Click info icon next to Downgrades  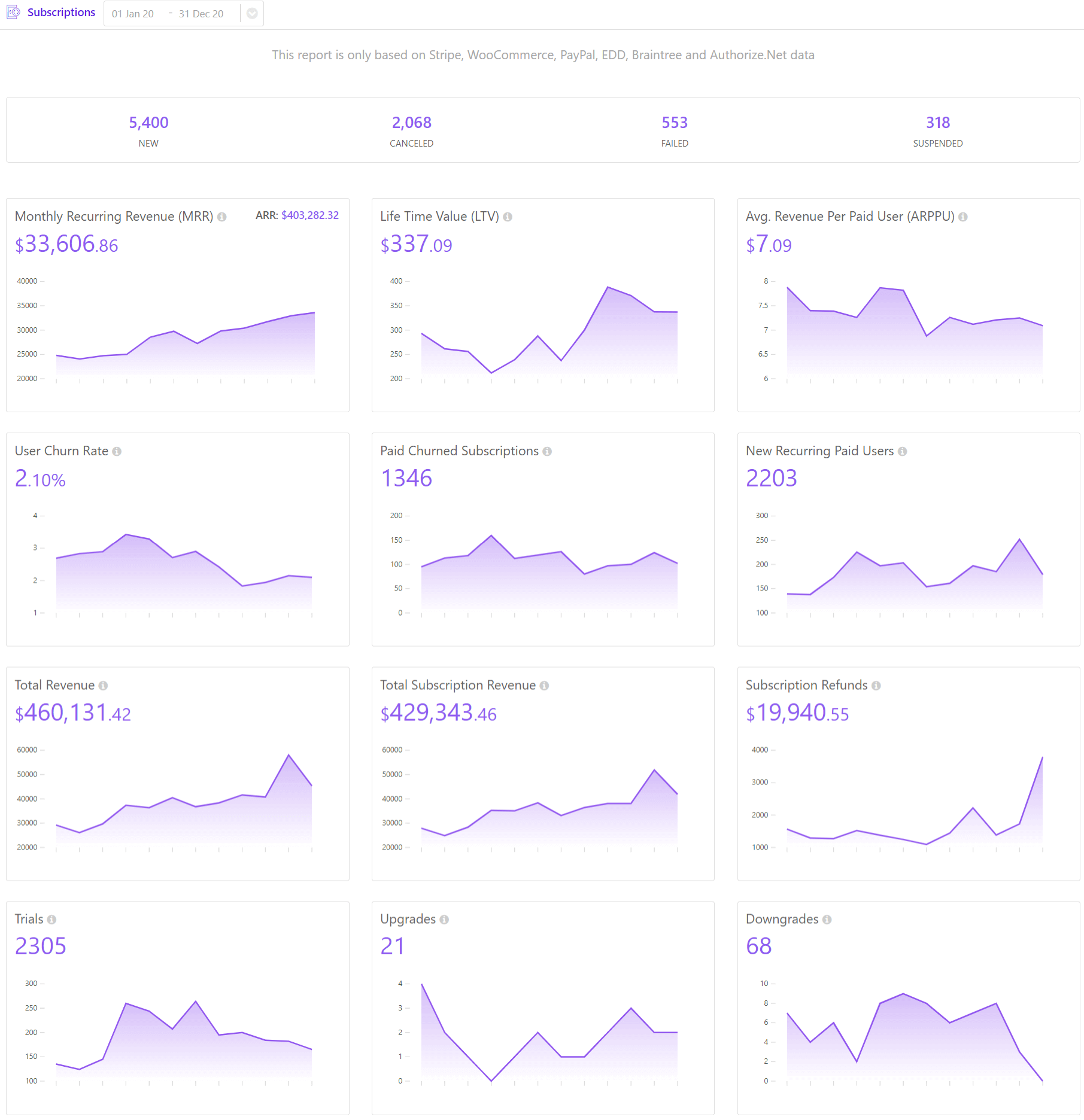(x=827, y=920)
